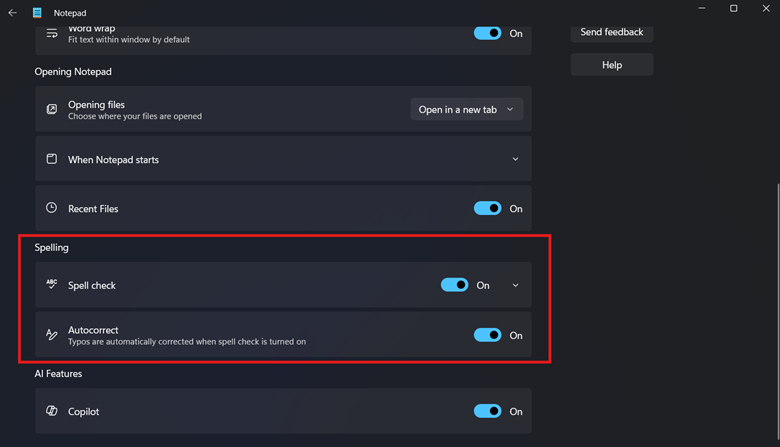Open the Help button
Screen dimensions: 780x447
[x=611, y=65]
